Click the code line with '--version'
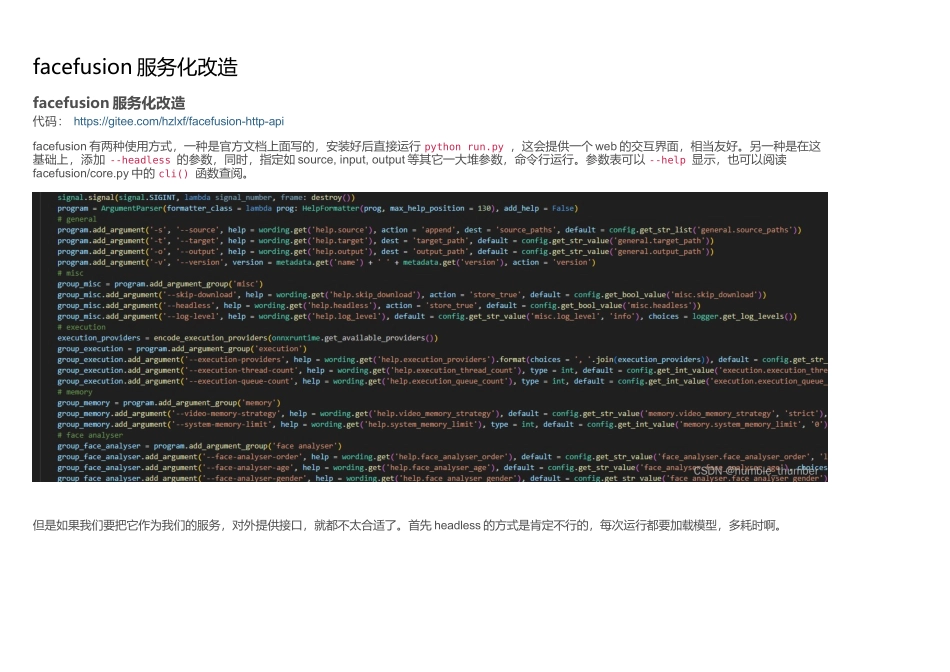 (327, 262)
